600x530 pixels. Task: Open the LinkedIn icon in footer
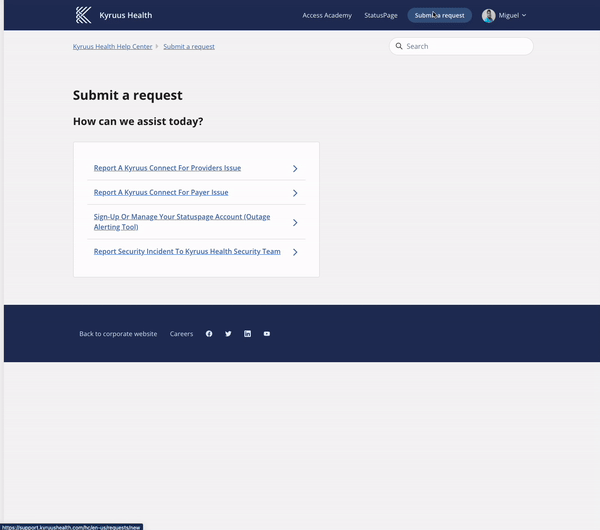pyautogui.click(x=248, y=334)
